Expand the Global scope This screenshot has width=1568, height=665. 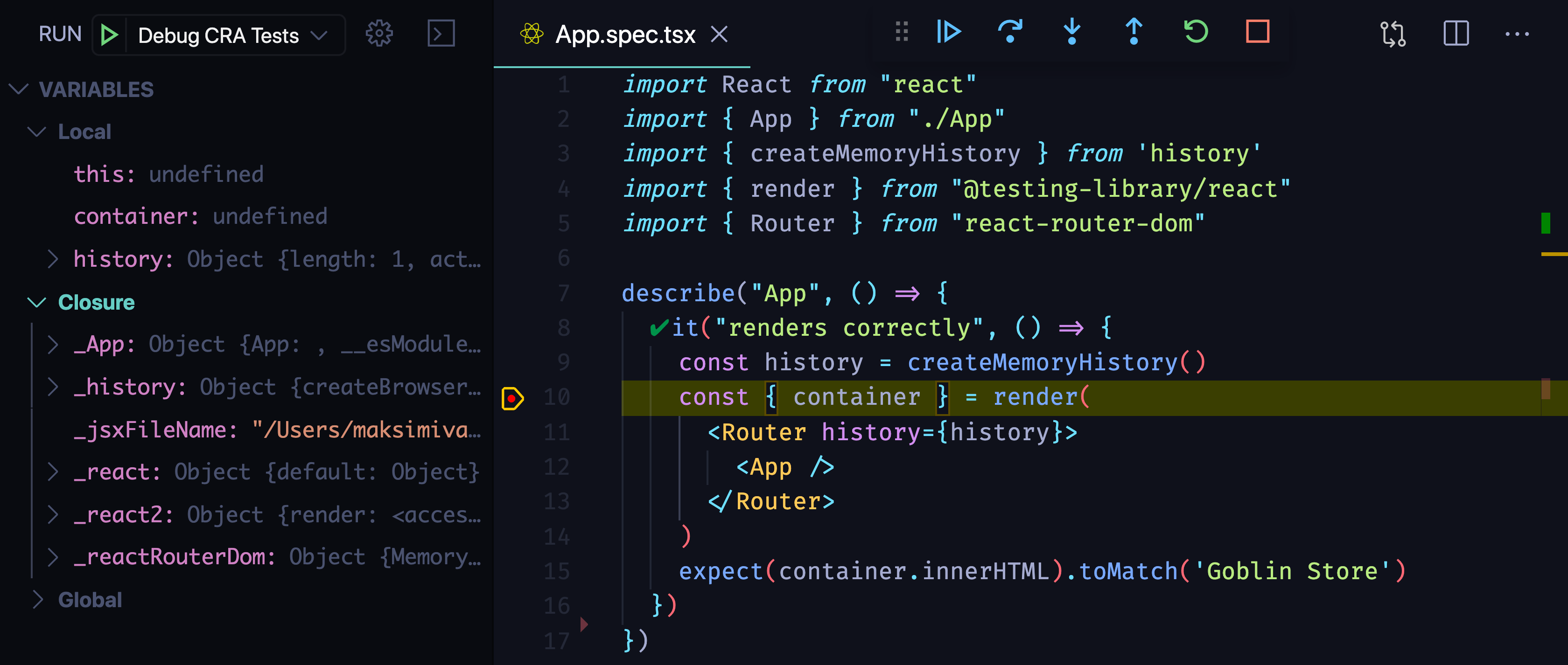37,600
